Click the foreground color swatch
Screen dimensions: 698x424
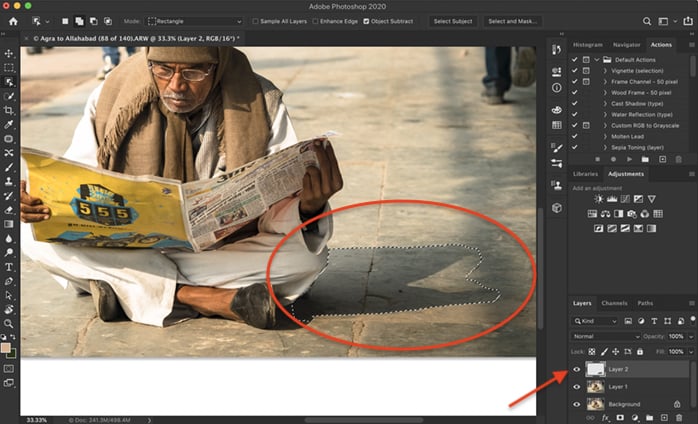click(x=5, y=348)
